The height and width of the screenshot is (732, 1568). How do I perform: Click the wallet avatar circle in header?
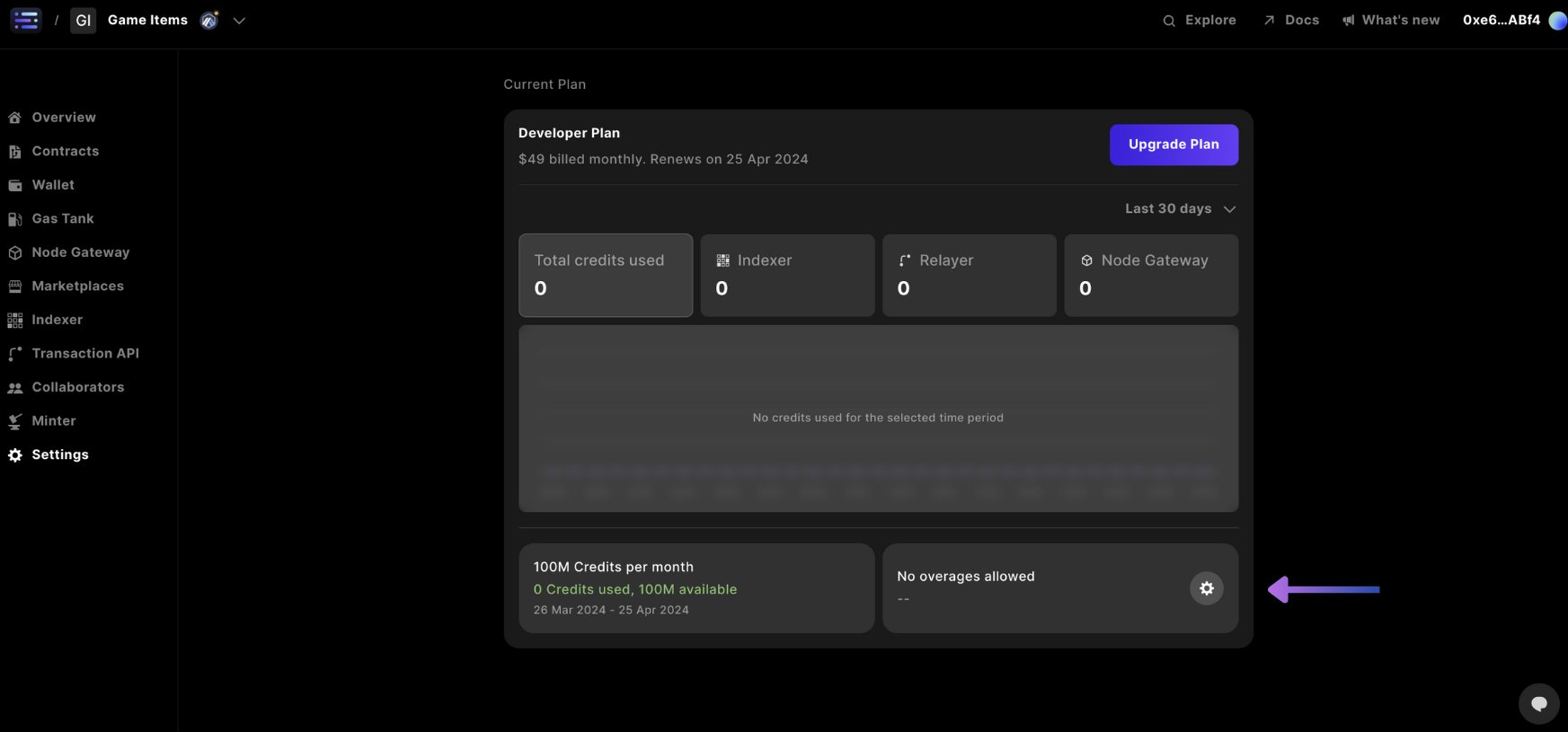1558,21
